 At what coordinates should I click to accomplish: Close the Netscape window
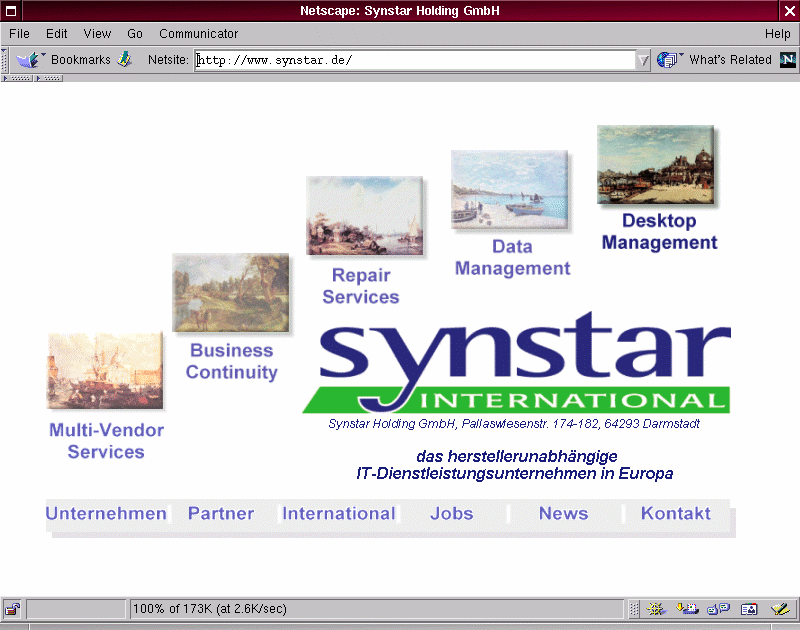(789, 10)
